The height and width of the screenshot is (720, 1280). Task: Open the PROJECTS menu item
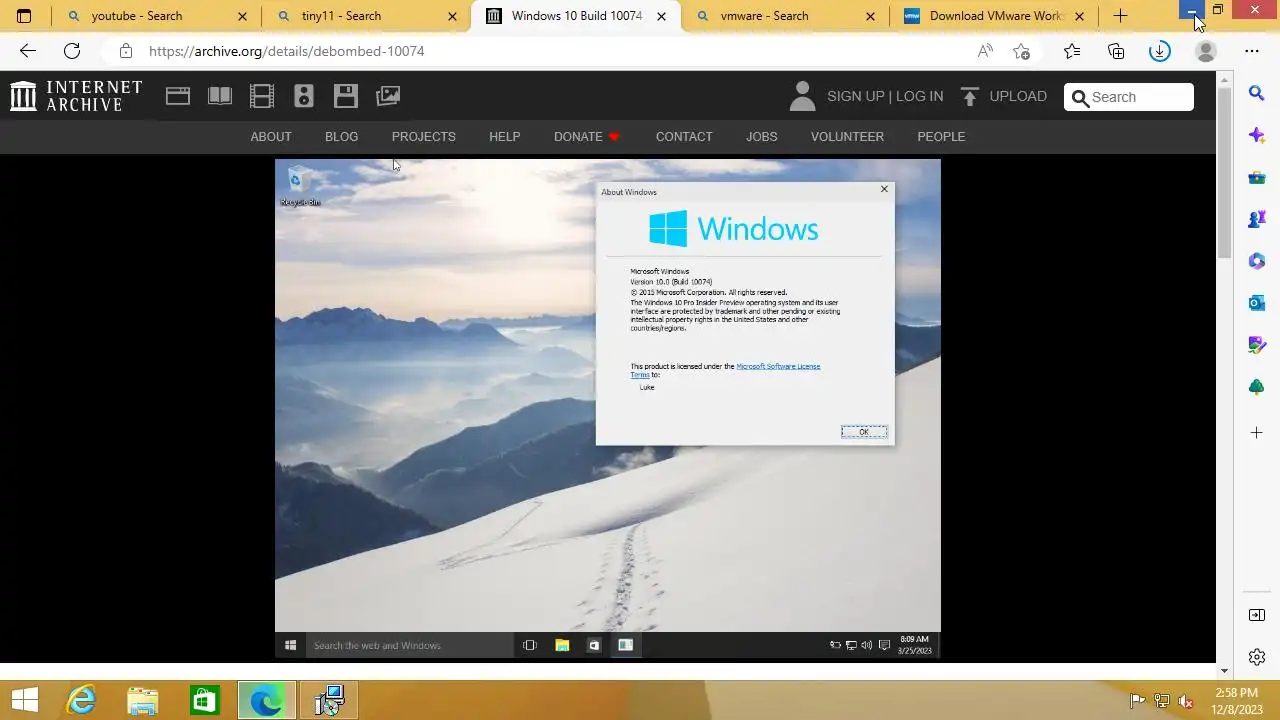pyautogui.click(x=423, y=137)
